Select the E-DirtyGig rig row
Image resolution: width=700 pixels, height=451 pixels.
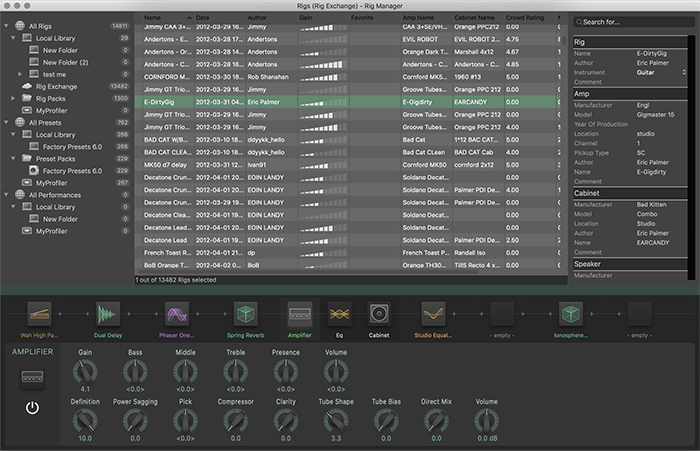tap(347, 102)
